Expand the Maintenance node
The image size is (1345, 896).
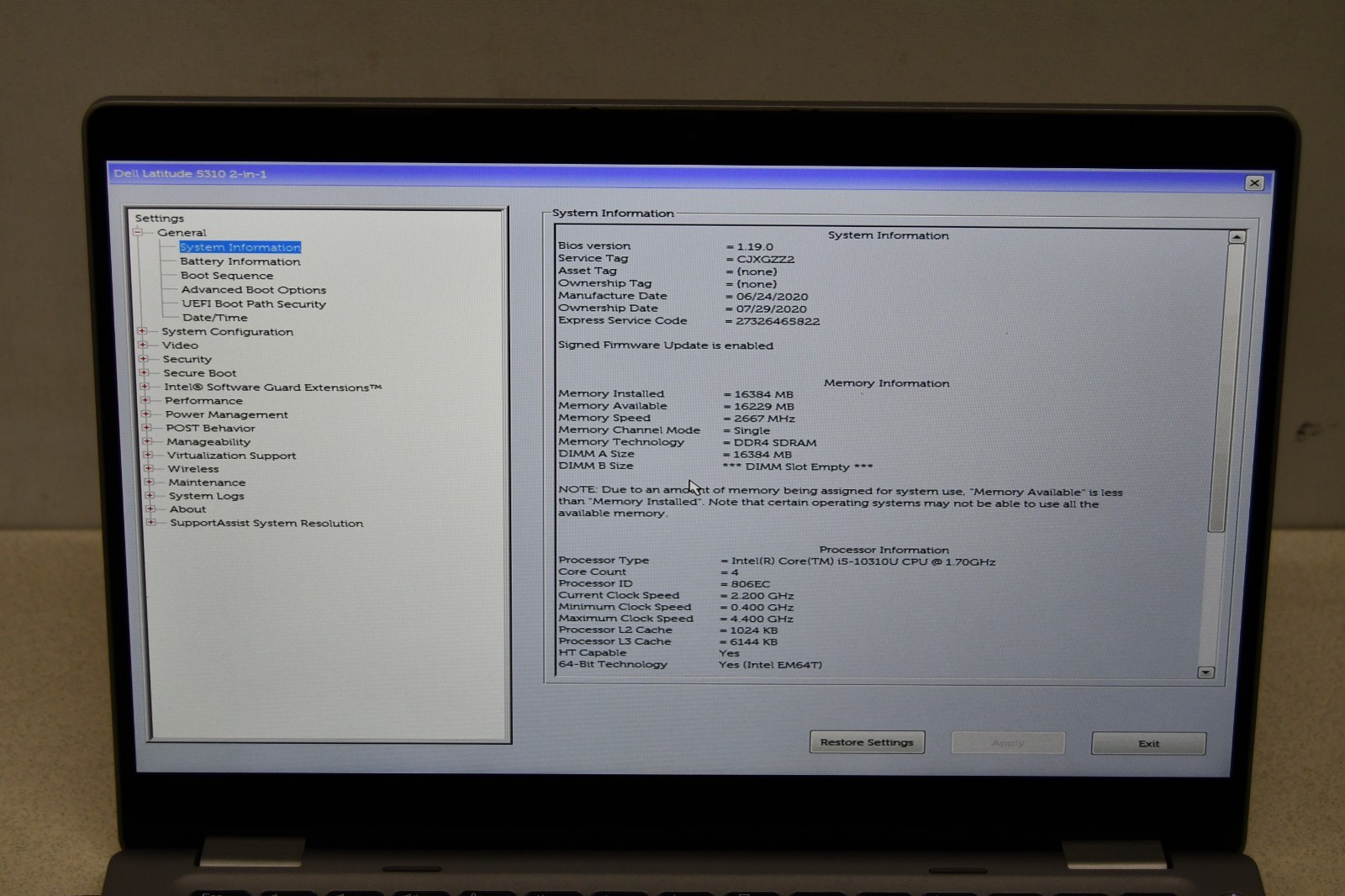150,482
